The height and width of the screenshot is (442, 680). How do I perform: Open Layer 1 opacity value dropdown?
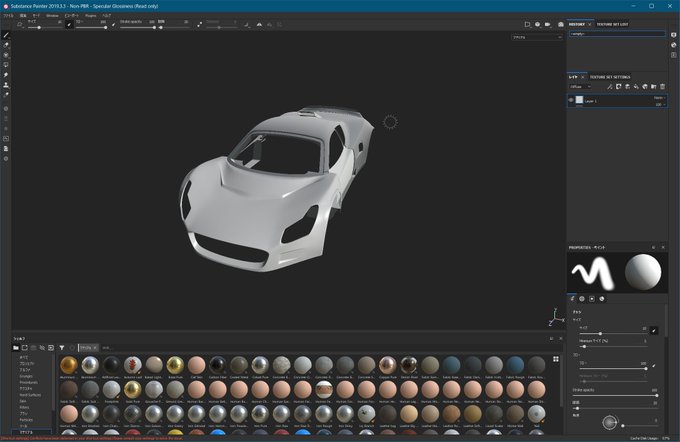click(x=660, y=105)
